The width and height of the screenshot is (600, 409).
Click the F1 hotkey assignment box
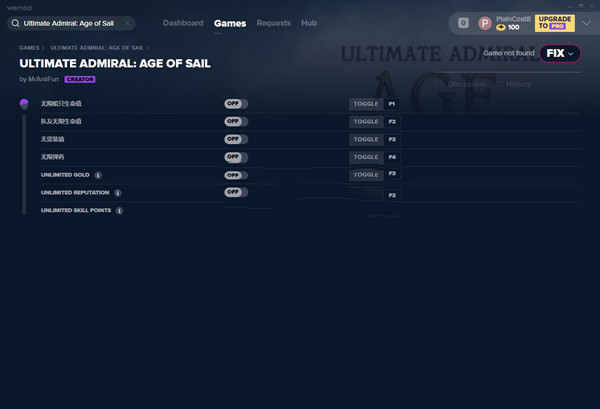click(x=392, y=104)
